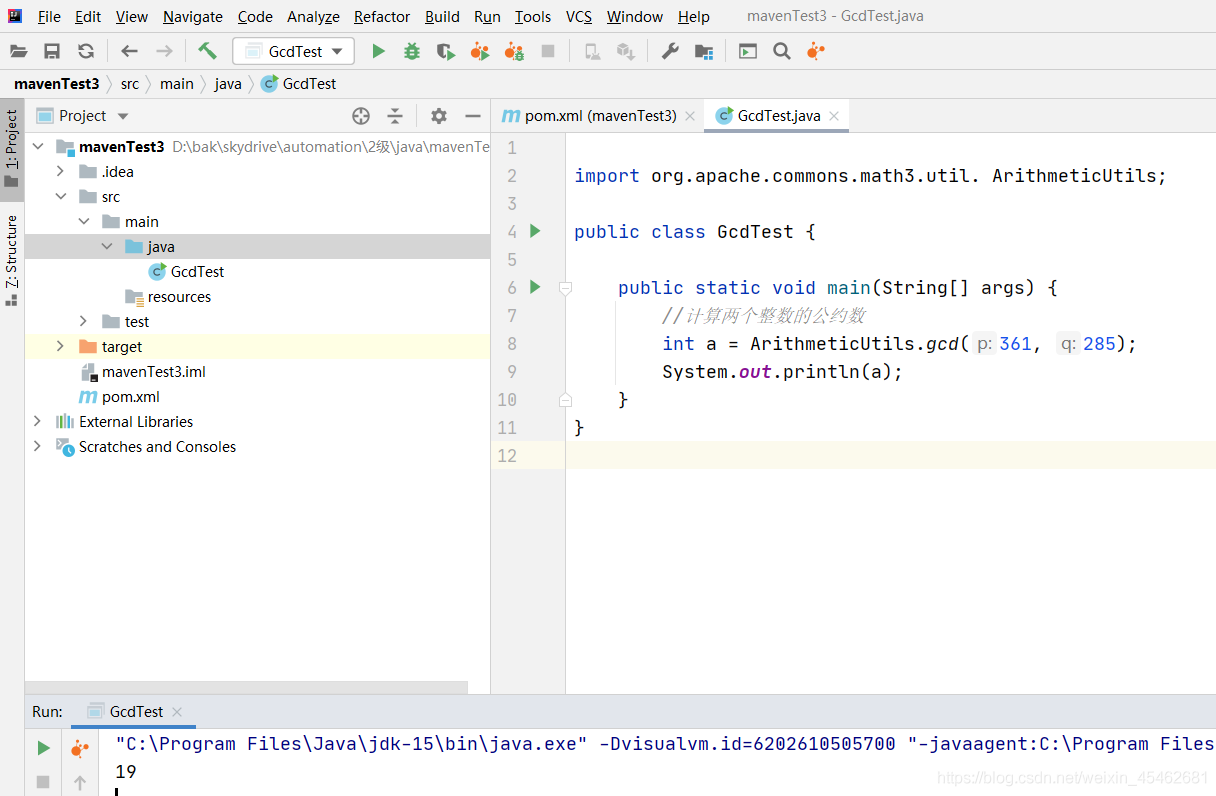The width and height of the screenshot is (1216, 796).
Task: Click the Run panel stop square
Action: 43,781
